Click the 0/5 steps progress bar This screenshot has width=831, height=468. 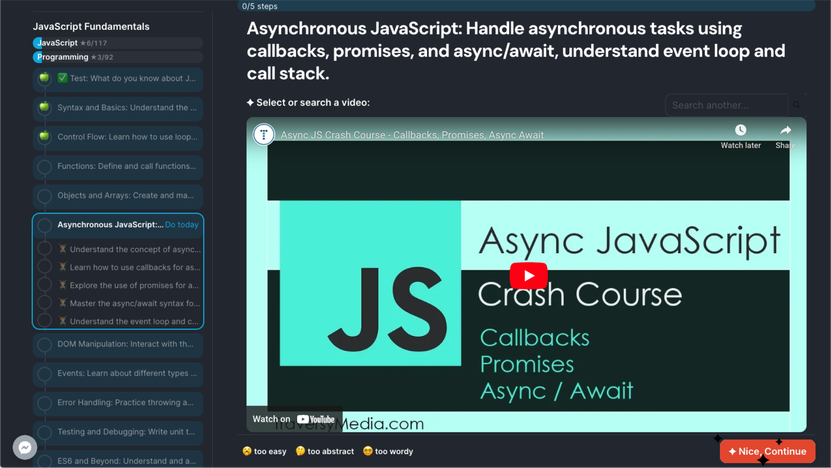pyautogui.click(x=526, y=6)
